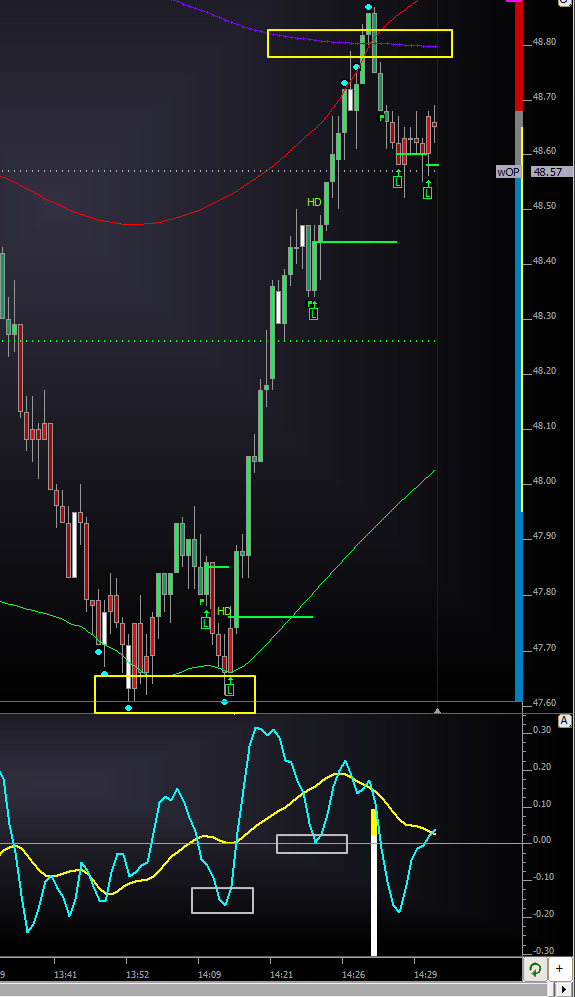Click the 14:21 time axis label
Viewport: 575px width, 997px height.
pos(282,974)
